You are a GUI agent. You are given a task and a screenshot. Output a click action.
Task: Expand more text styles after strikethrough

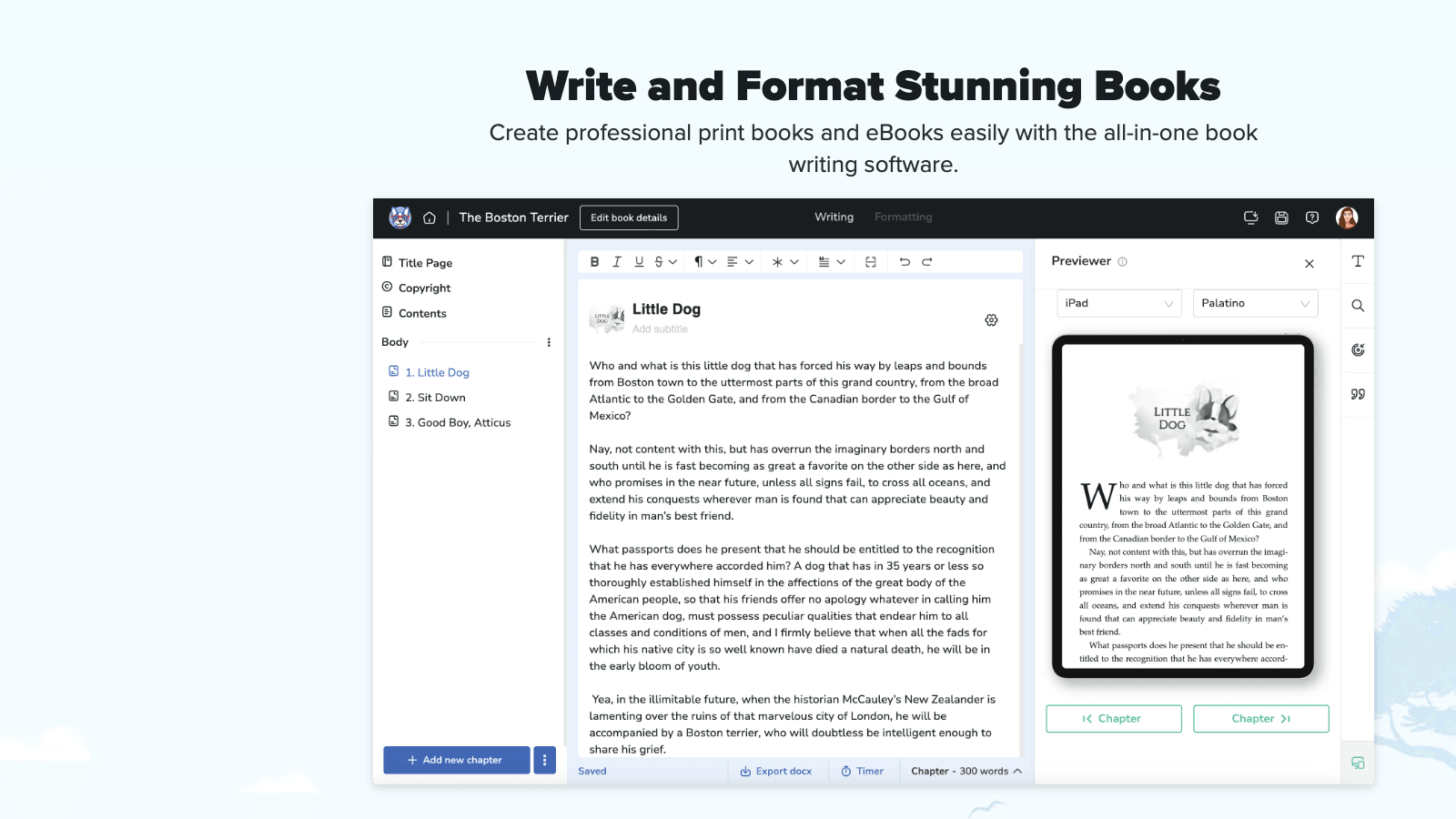point(672,262)
